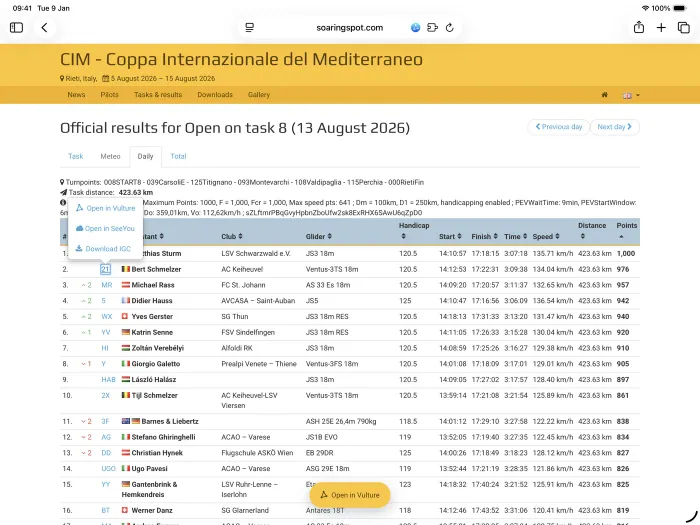Select the Daily tab
This screenshot has height=525, width=700.
click(x=146, y=156)
